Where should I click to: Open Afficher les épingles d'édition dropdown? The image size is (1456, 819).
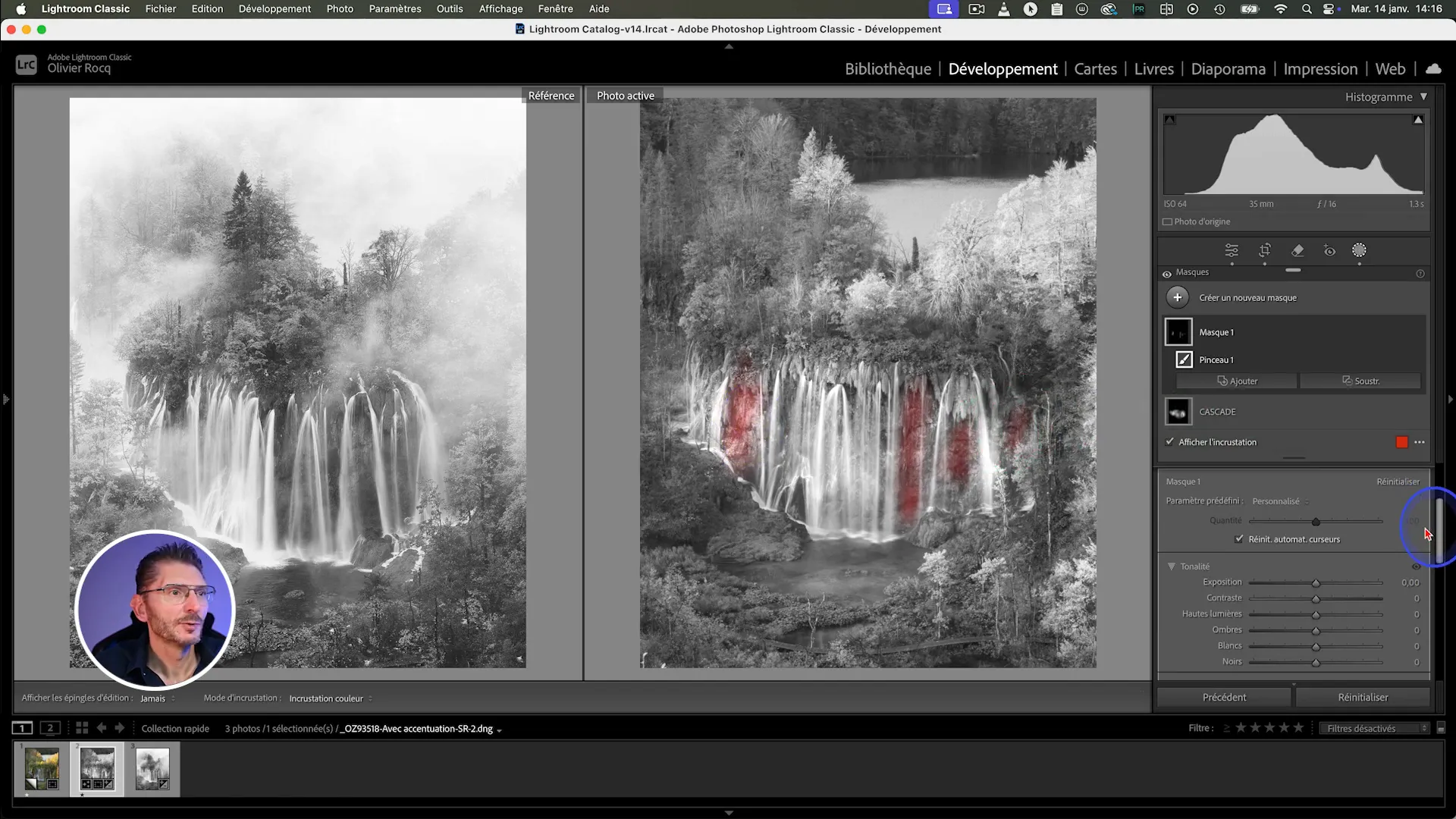point(157,698)
